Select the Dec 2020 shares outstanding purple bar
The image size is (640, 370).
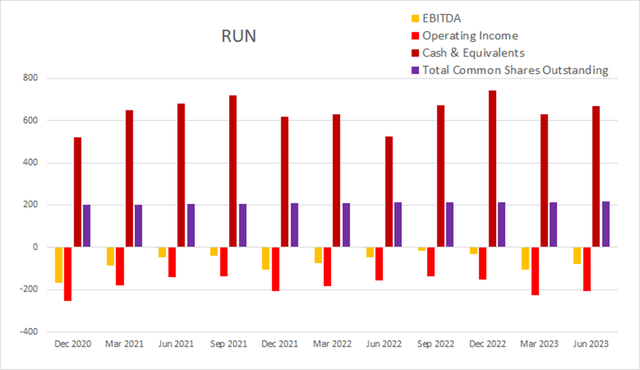tap(87, 226)
